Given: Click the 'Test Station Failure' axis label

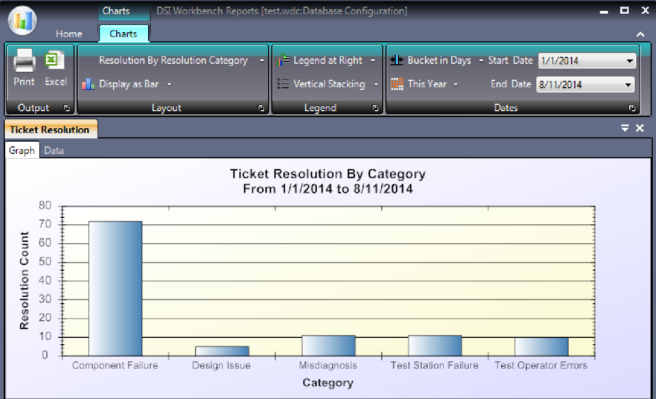Looking at the screenshot, I should 434,366.
